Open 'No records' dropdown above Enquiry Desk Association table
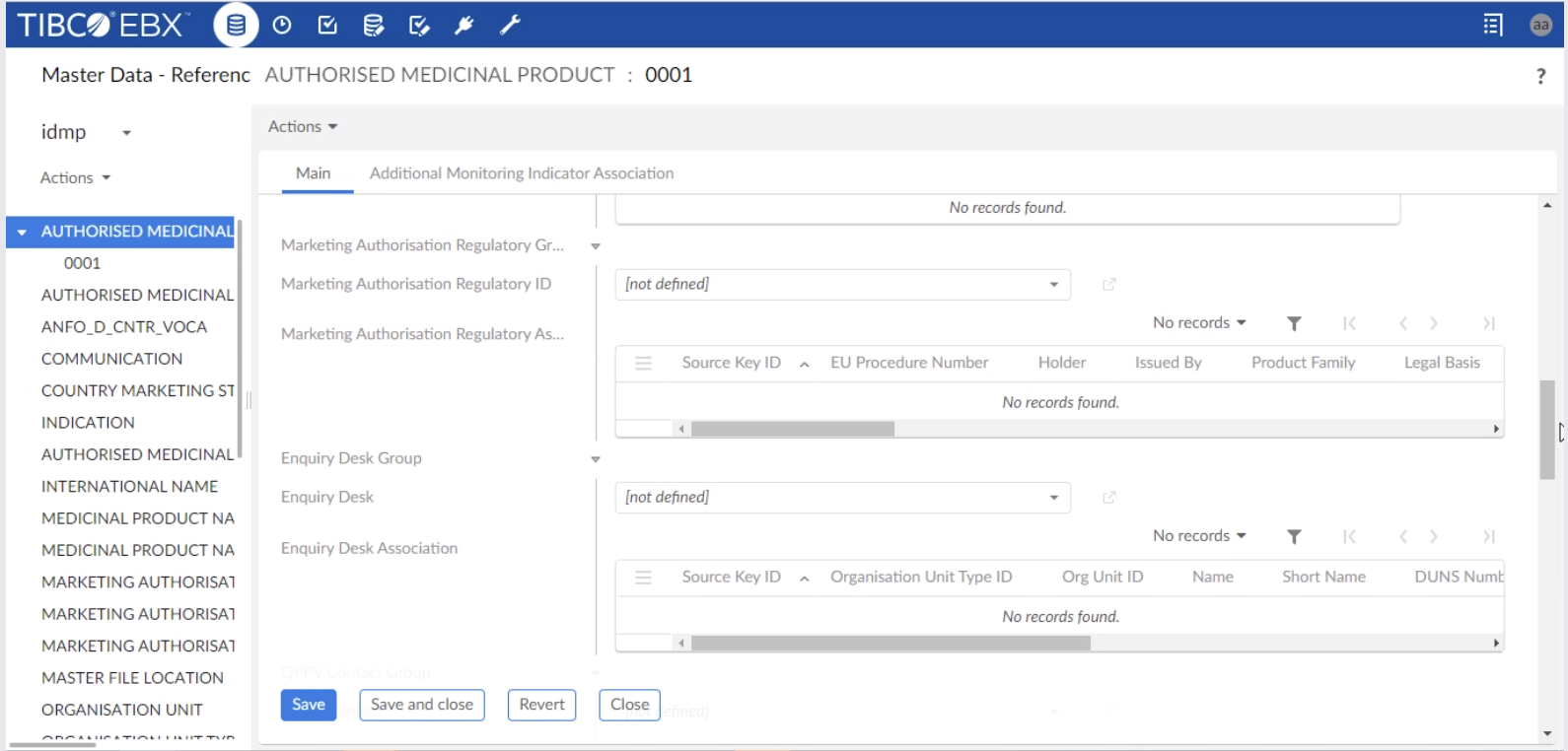The width and height of the screenshot is (1568, 751). click(x=1199, y=535)
